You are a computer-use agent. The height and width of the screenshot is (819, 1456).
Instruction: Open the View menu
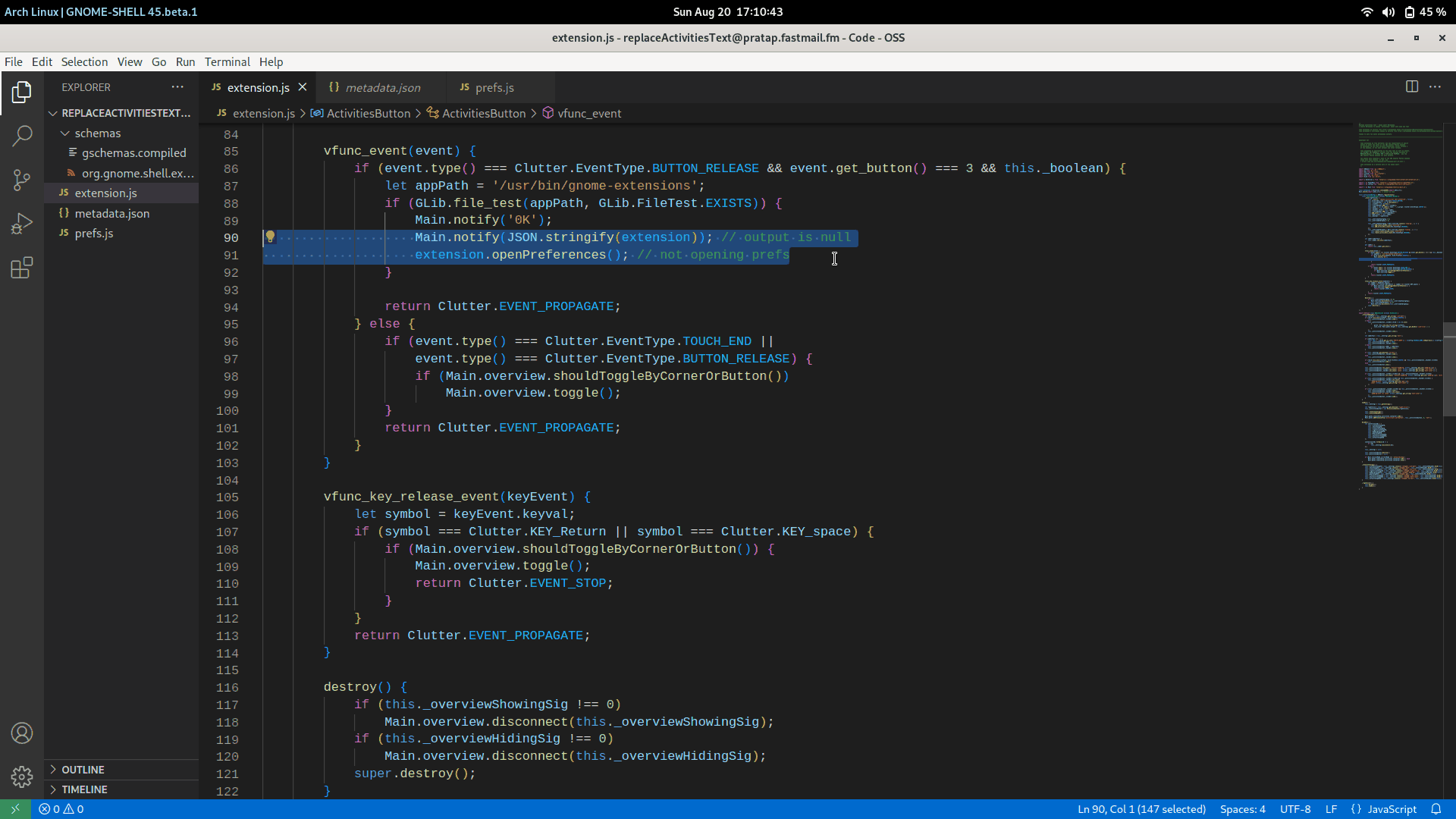click(130, 62)
